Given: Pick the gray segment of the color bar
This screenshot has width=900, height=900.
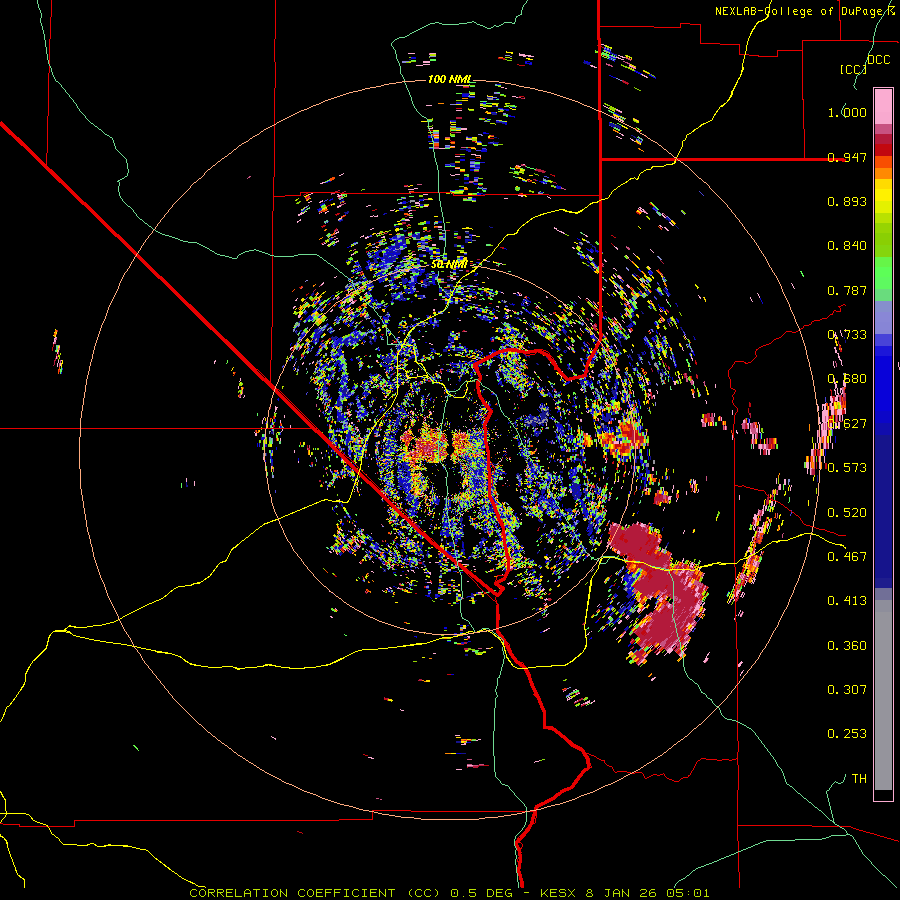Looking at the screenshot, I should click(x=883, y=695).
